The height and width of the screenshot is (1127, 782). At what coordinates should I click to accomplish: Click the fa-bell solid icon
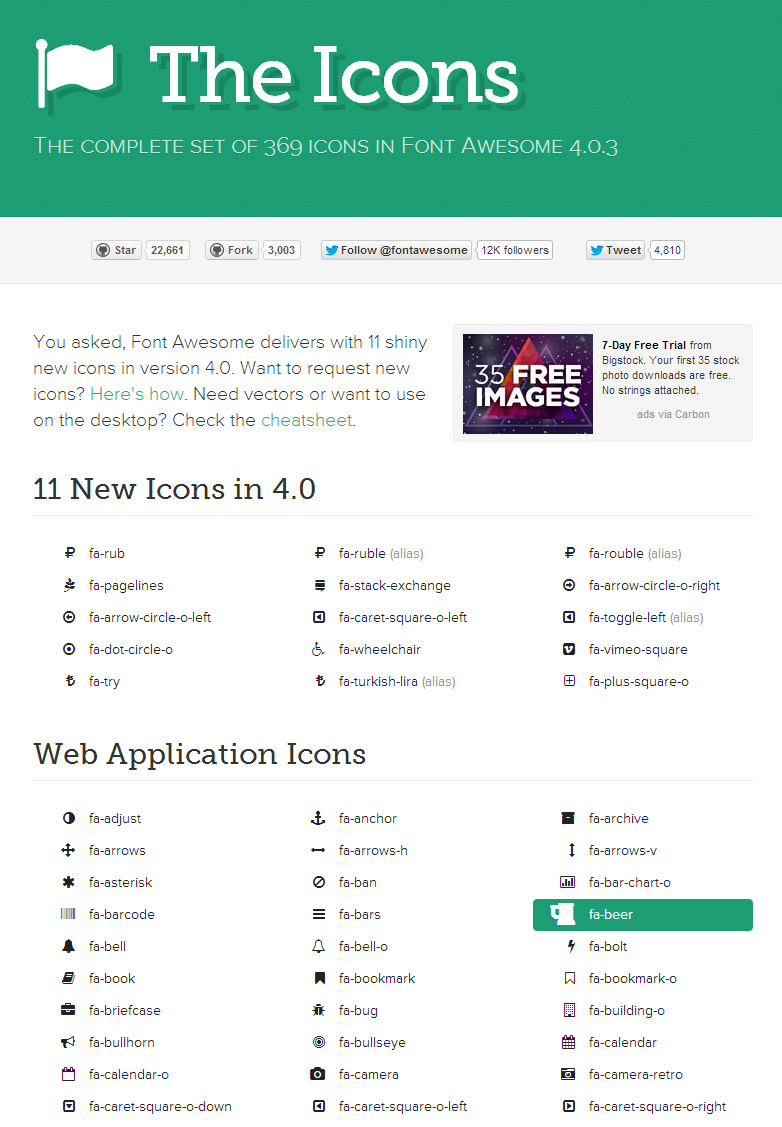coord(69,946)
